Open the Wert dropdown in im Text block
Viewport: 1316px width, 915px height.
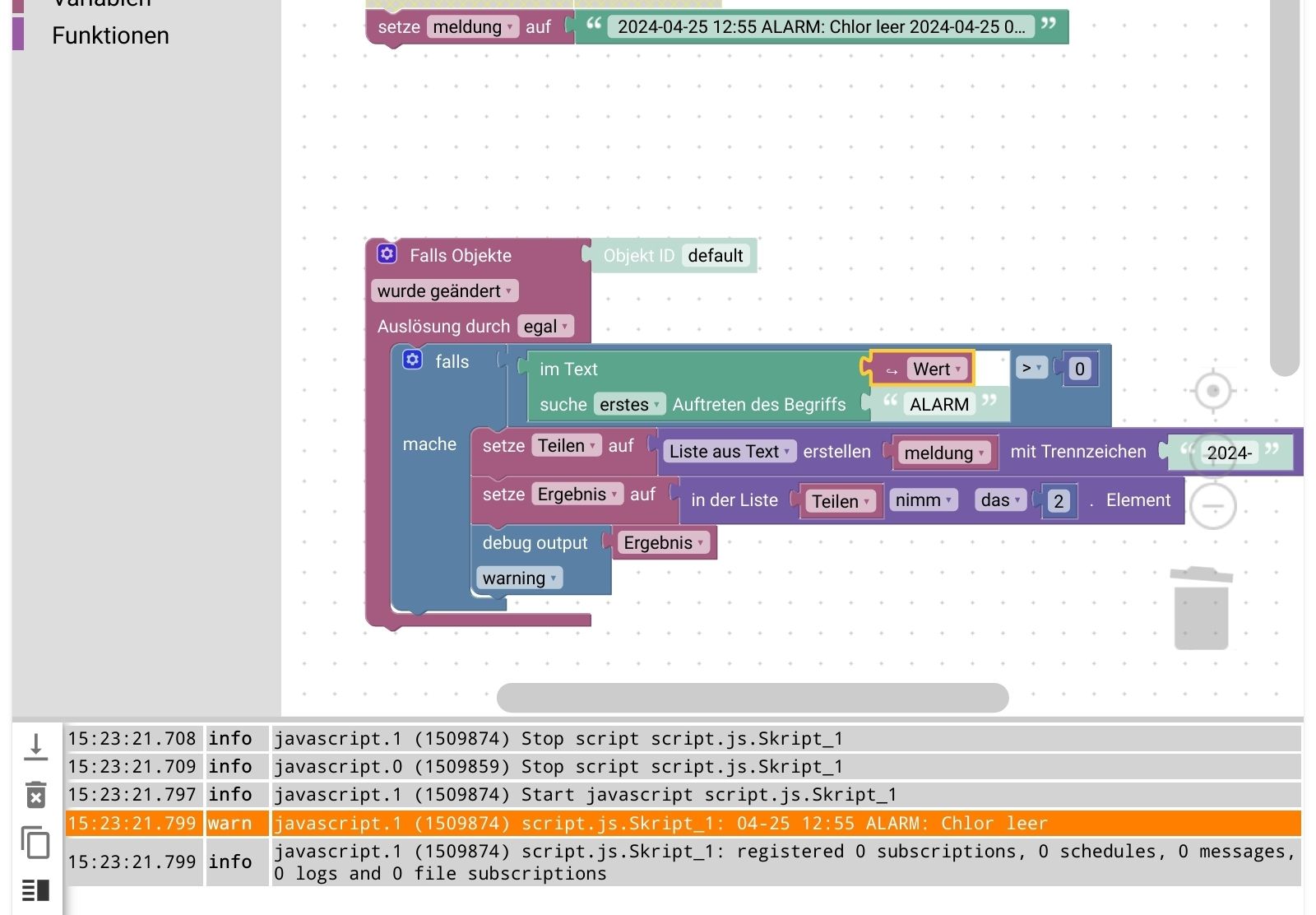coord(938,369)
